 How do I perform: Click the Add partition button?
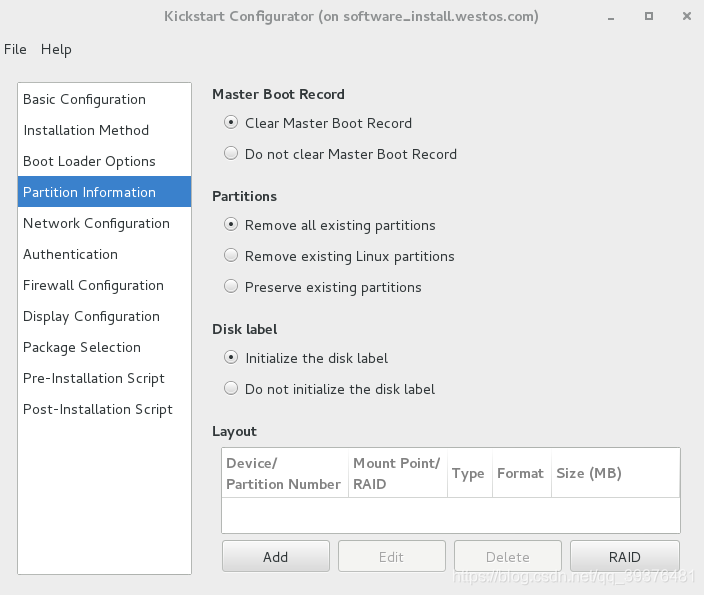276,556
